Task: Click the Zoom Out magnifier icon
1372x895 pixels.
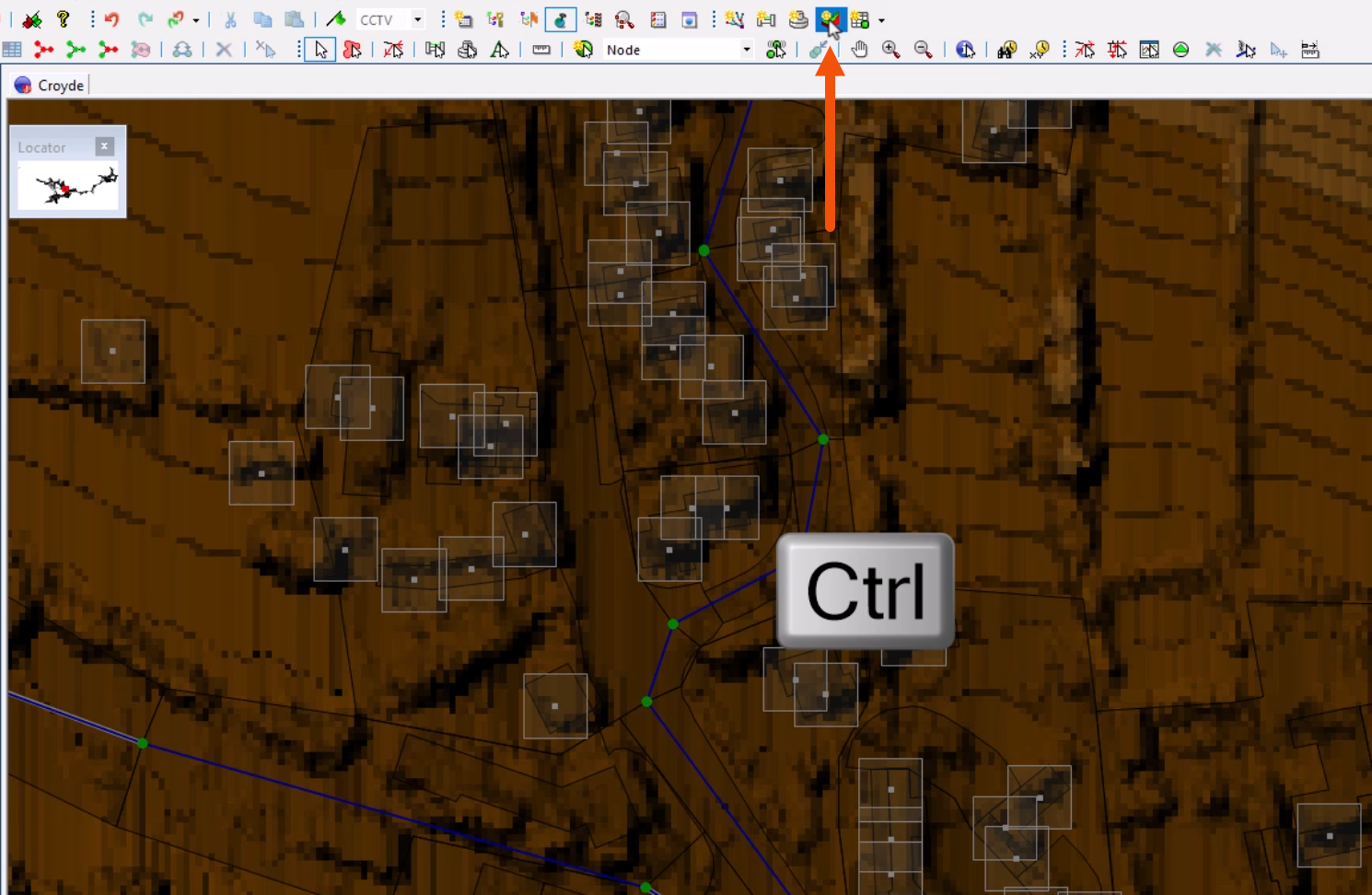Action: (923, 50)
